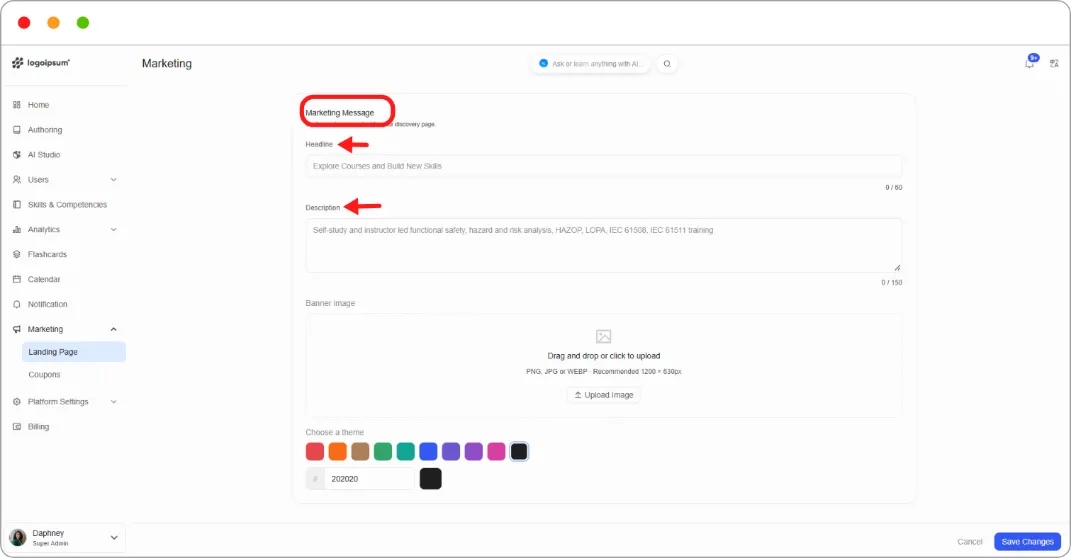Collapse the Marketing submenu chevron

pyautogui.click(x=113, y=329)
